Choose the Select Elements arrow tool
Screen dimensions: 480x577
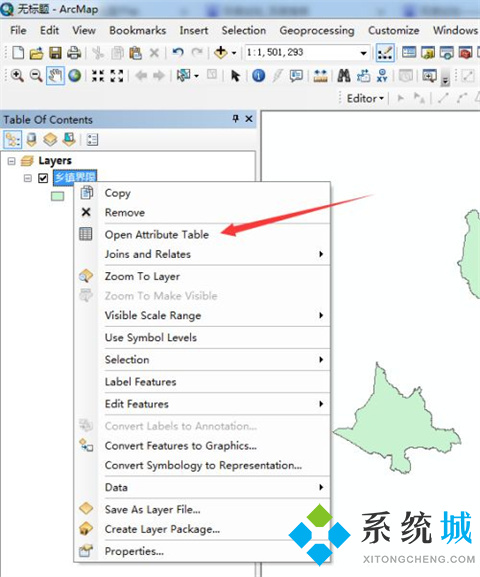coord(235,76)
